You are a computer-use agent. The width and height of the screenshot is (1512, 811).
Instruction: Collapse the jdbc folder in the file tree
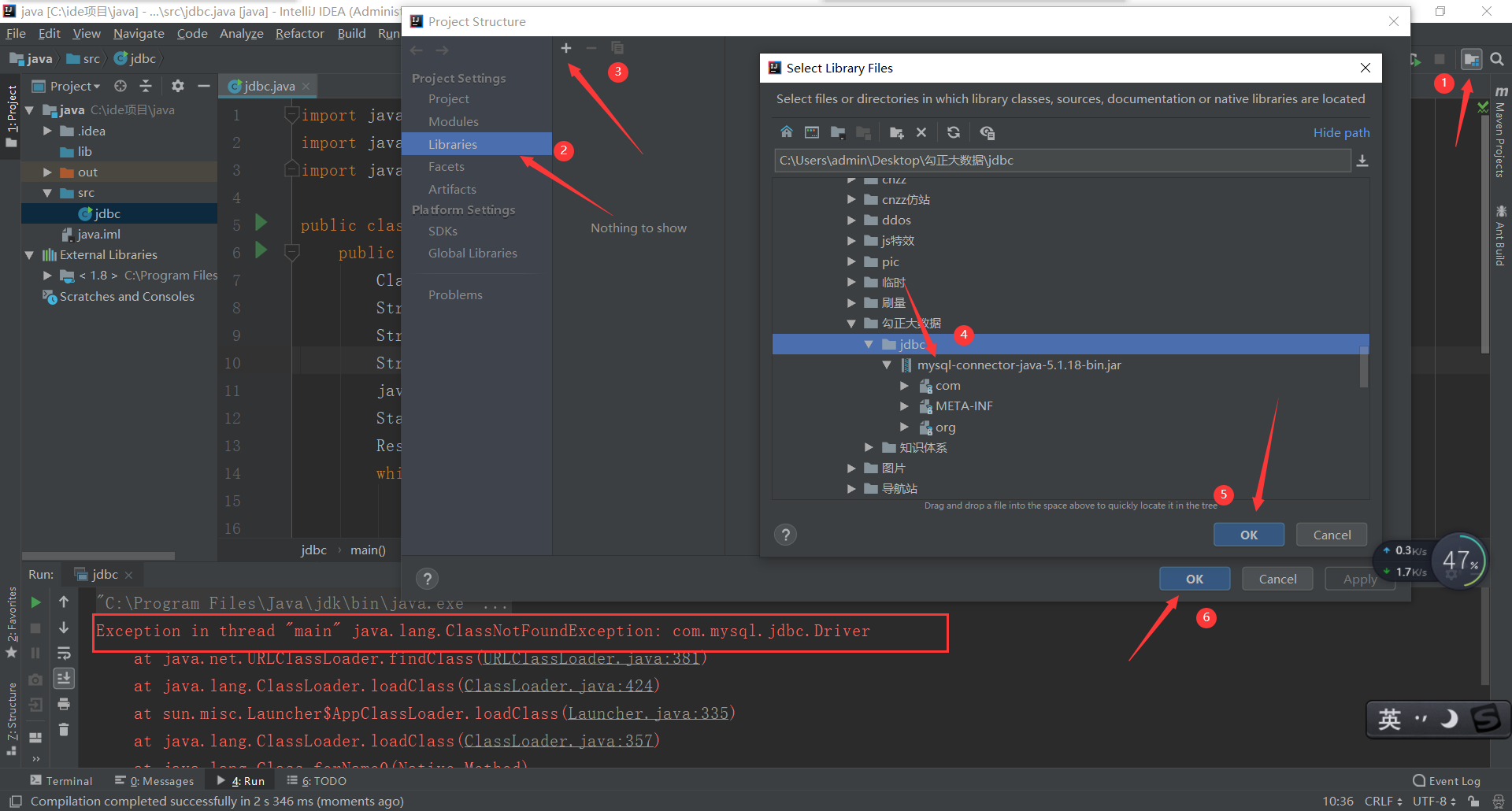[869, 344]
